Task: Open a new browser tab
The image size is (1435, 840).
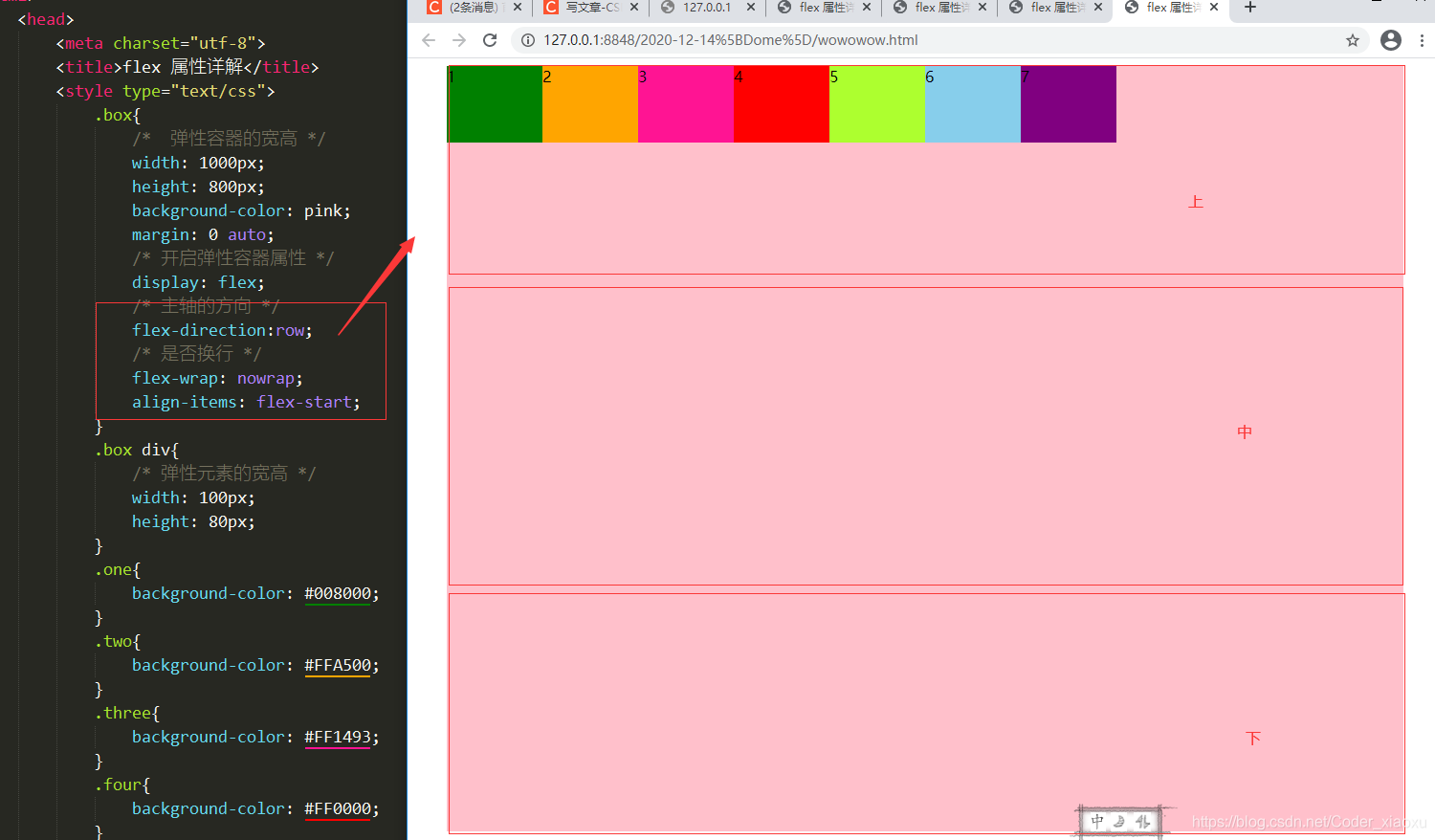Action: (1249, 8)
